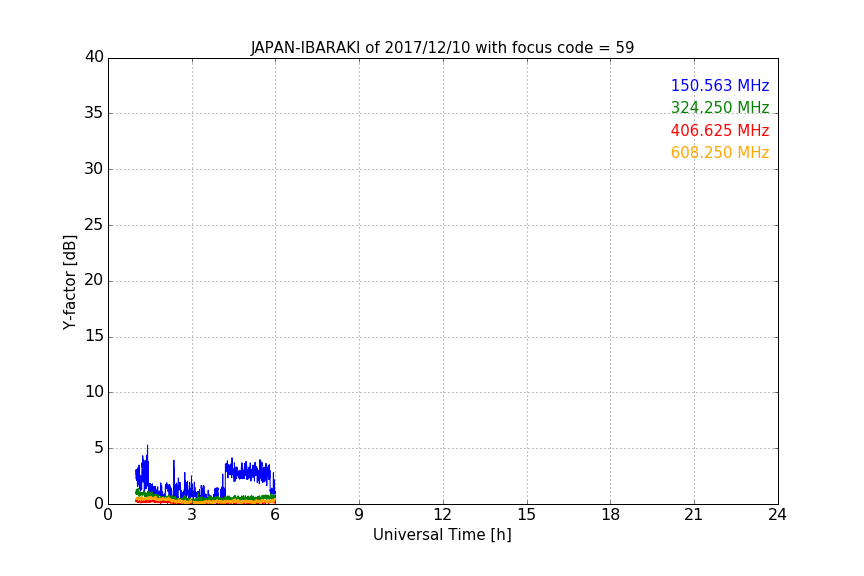Screen dimensions: 864x576
Task: Click the x-axis tick label 12
Action: [443, 515]
